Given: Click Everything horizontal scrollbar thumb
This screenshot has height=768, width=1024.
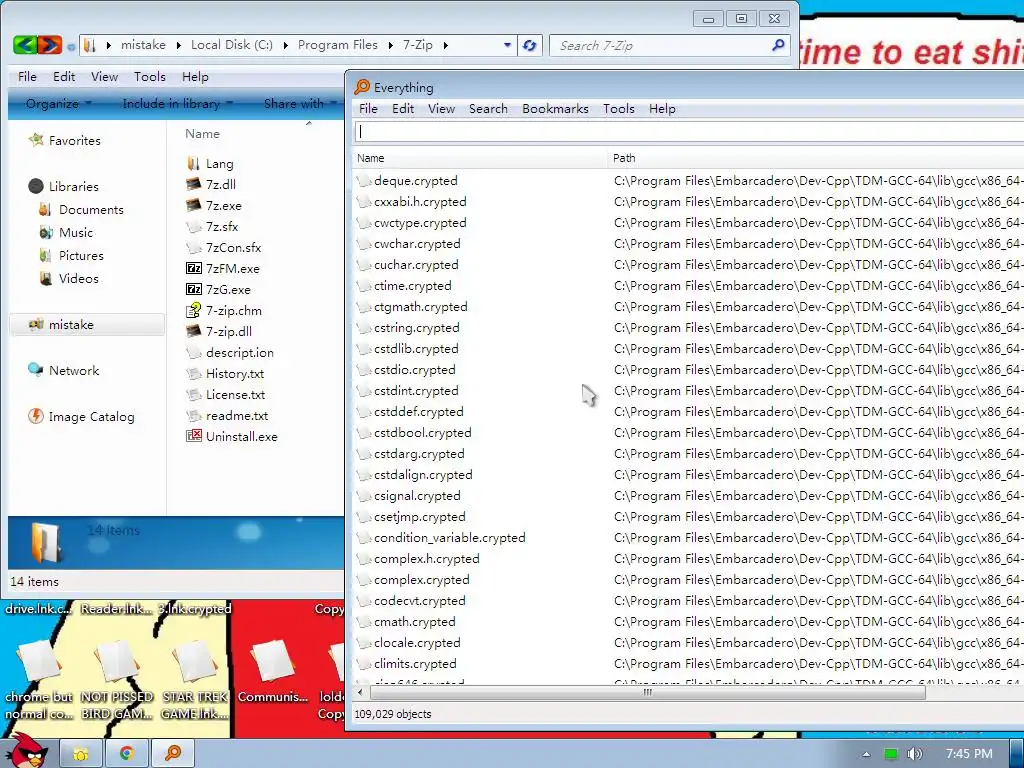Looking at the screenshot, I should 647,692.
